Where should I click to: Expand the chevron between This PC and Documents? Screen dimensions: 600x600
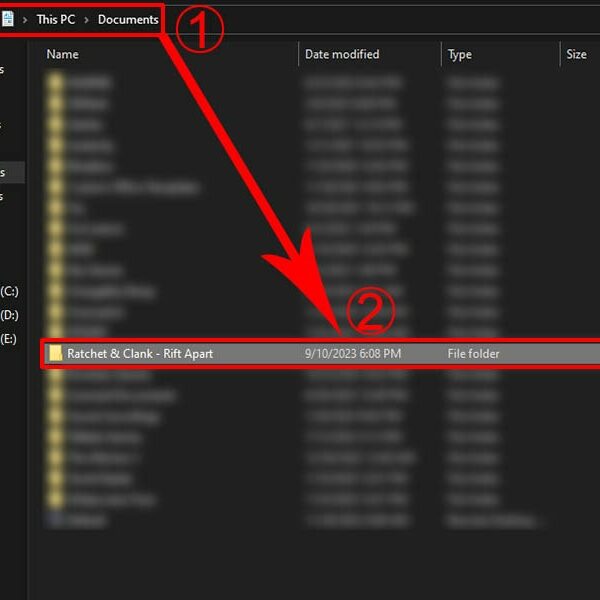[86, 20]
